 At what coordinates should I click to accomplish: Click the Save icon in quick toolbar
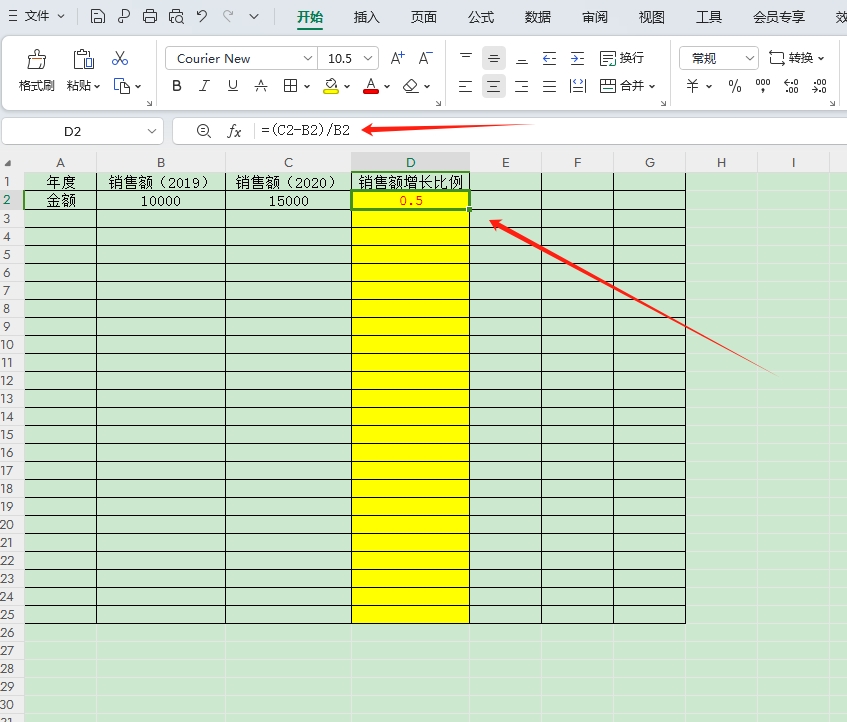(98, 17)
